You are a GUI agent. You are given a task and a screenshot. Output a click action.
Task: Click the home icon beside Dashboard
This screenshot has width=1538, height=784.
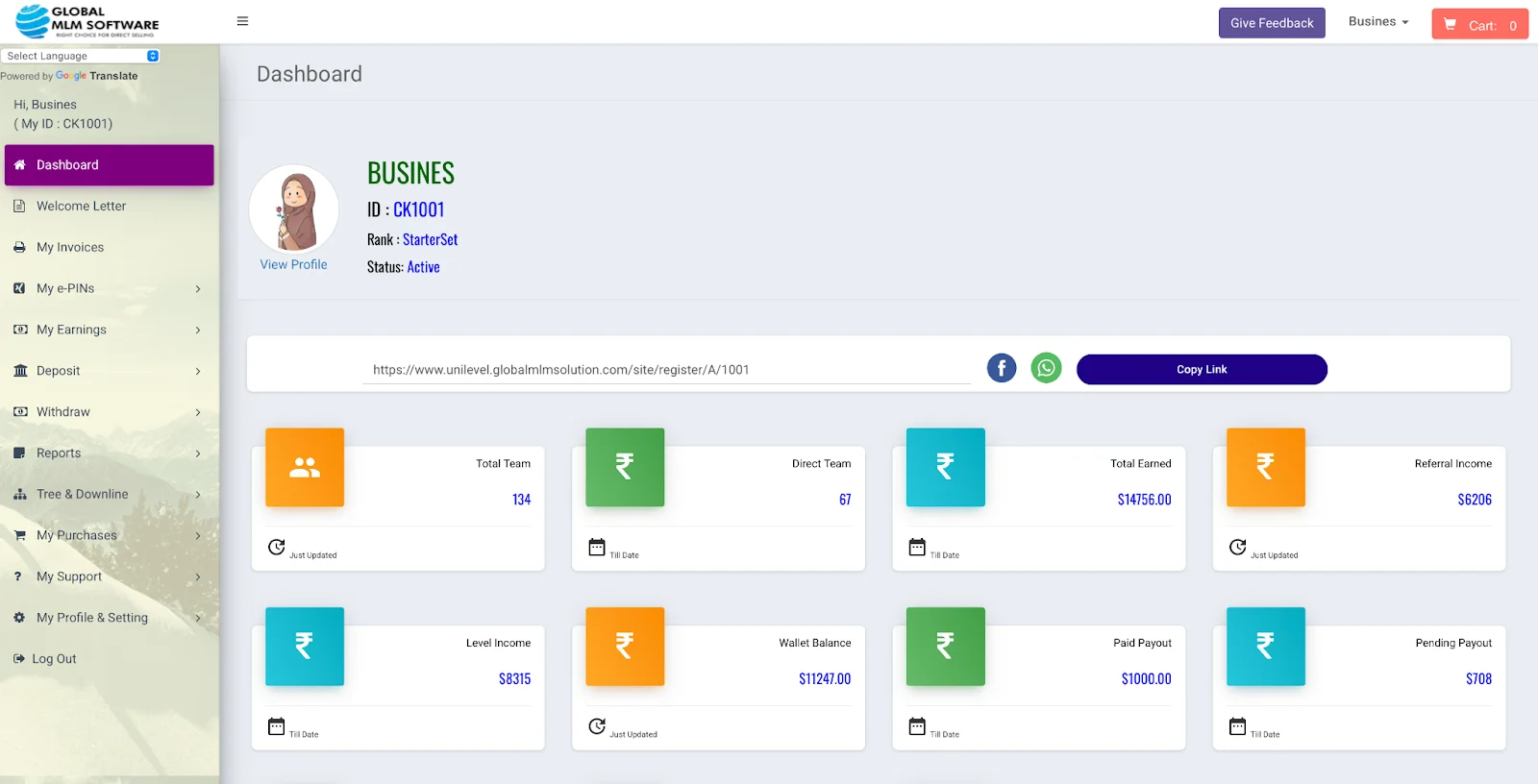coord(19,165)
